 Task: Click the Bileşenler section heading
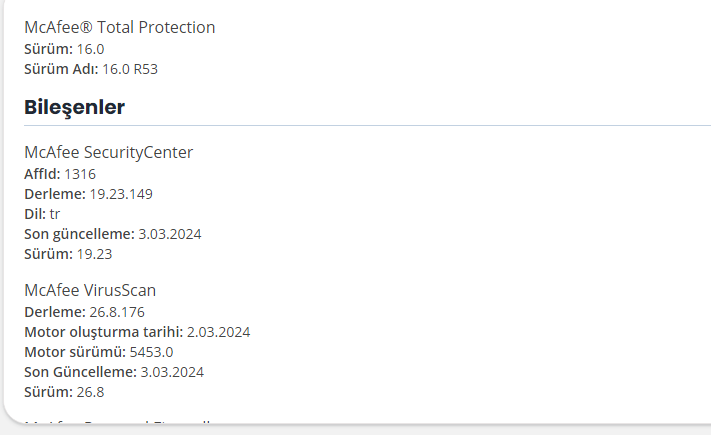pyautogui.click(x=74, y=106)
